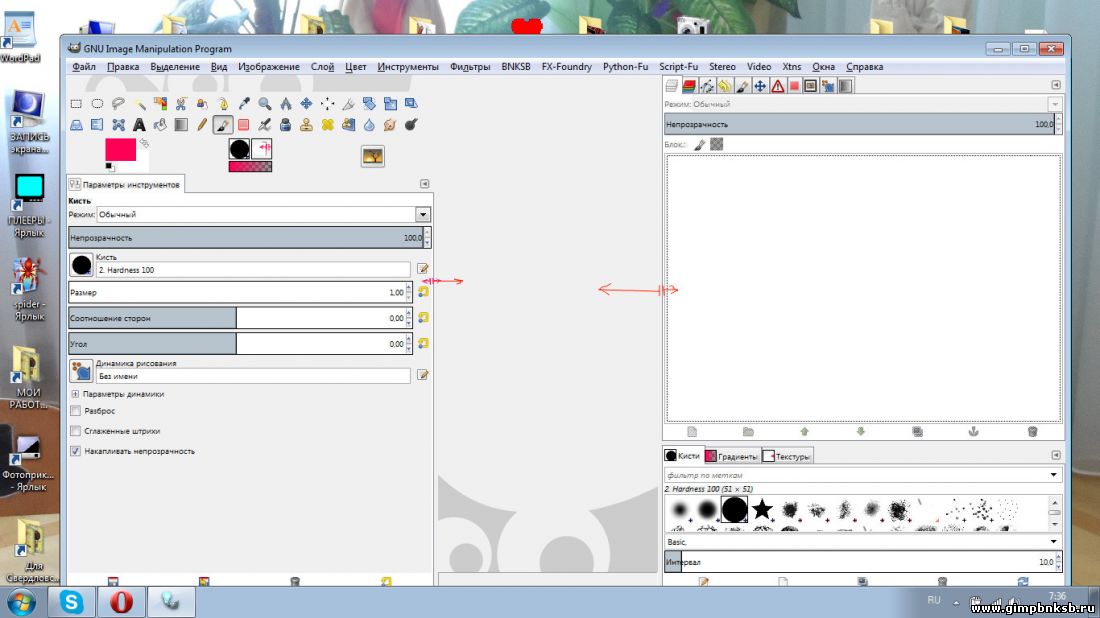Select the Blur/Sharpen droplet tool
Viewport: 1100px width, 618px height.
[x=369, y=125]
